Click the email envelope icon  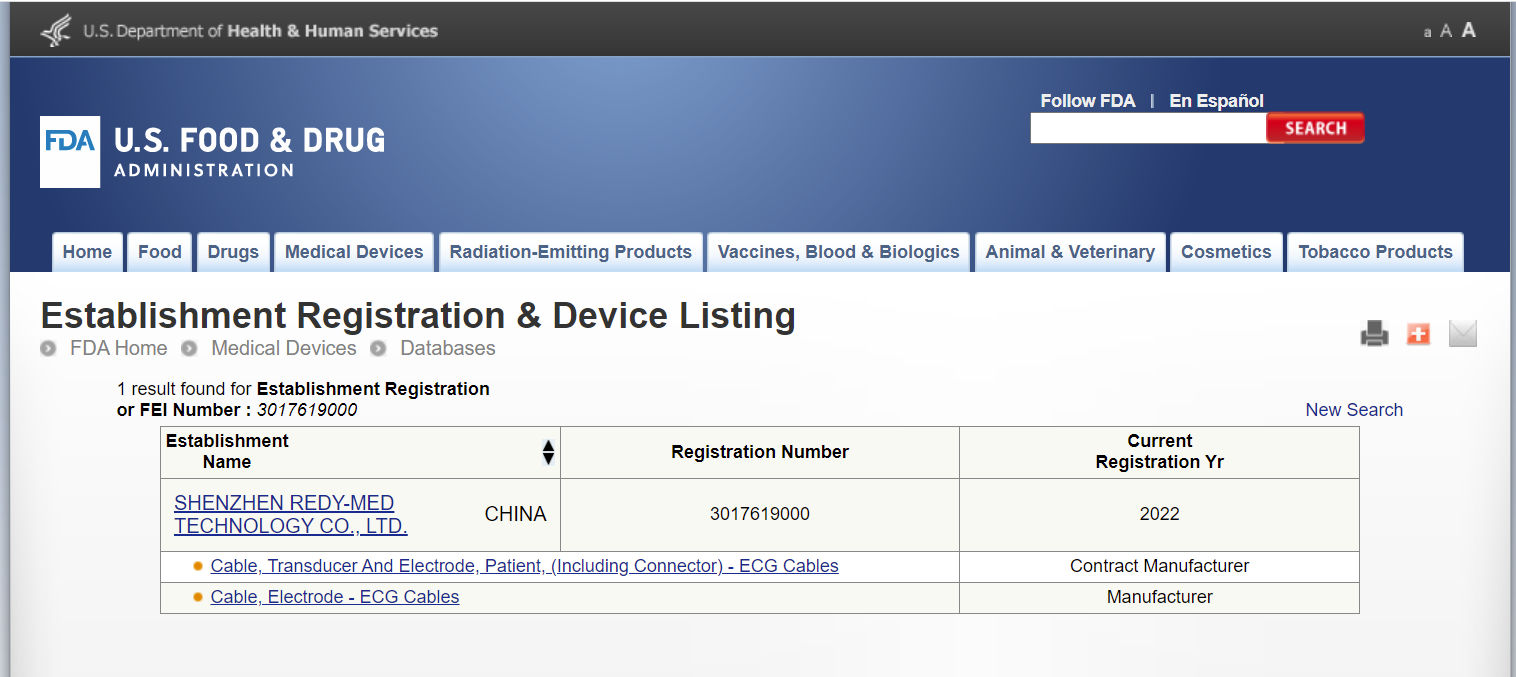(1462, 334)
